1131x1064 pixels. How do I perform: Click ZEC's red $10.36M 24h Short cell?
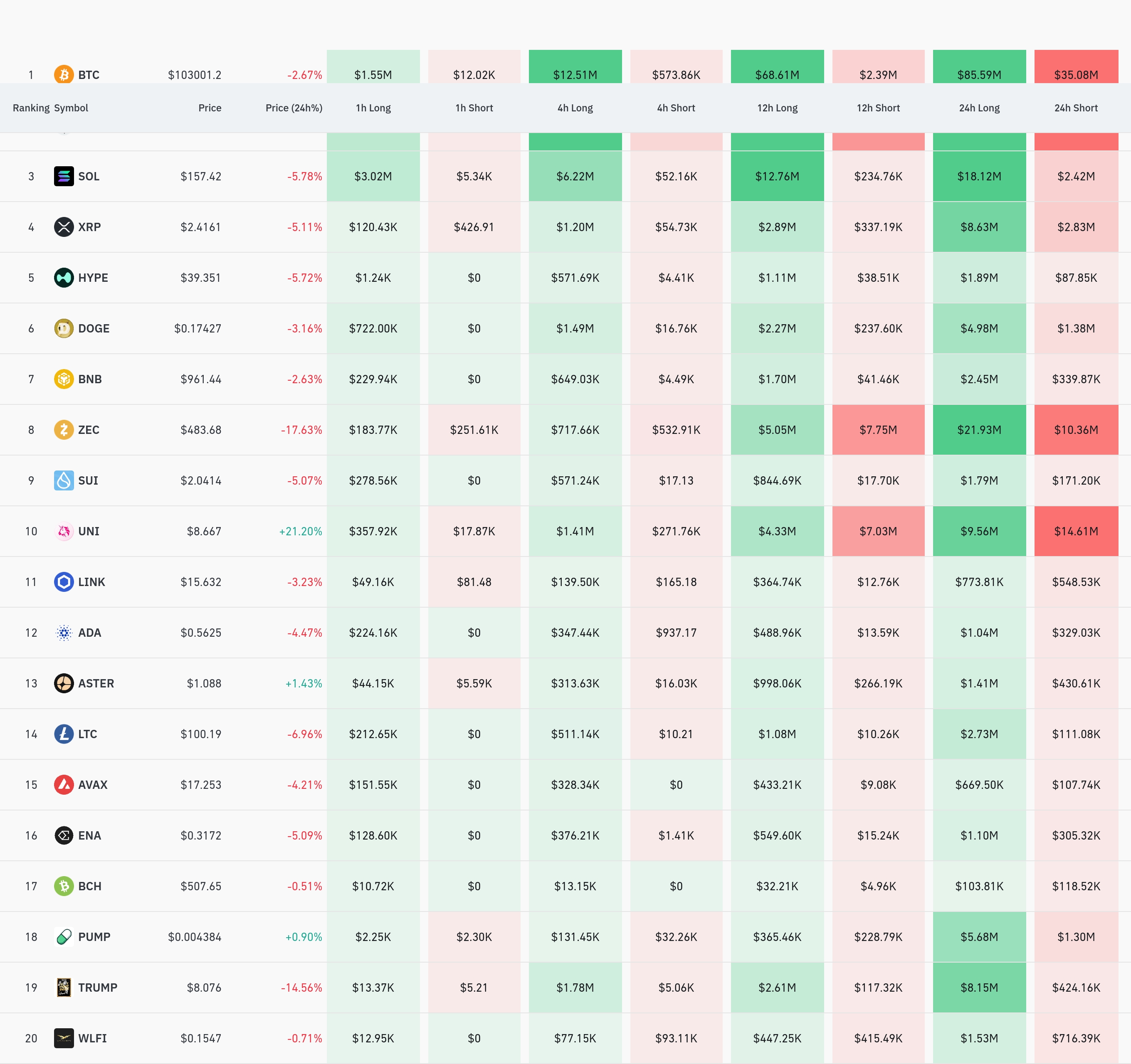(x=1076, y=430)
